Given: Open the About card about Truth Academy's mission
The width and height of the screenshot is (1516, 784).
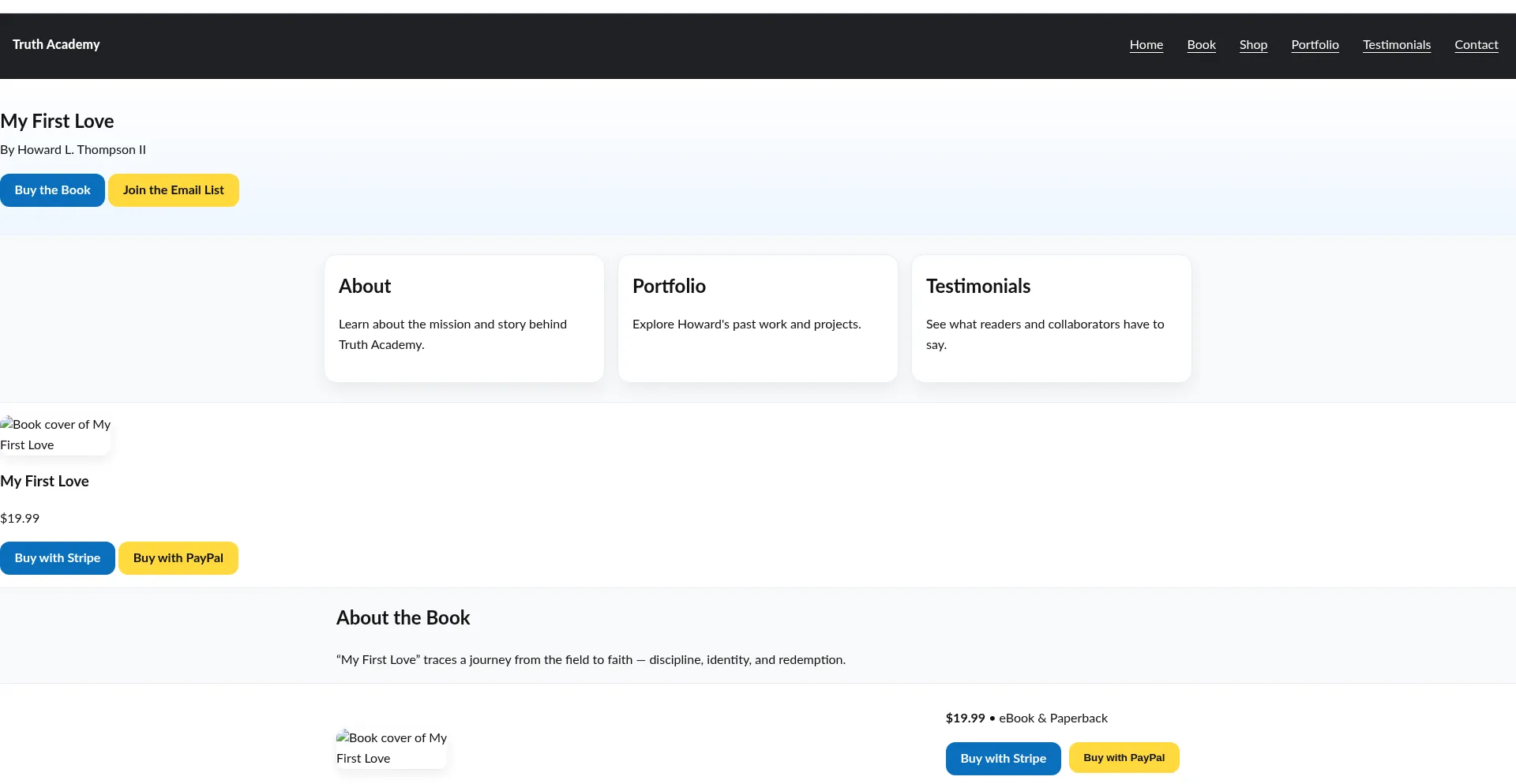Looking at the screenshot, I should [463, 318].
